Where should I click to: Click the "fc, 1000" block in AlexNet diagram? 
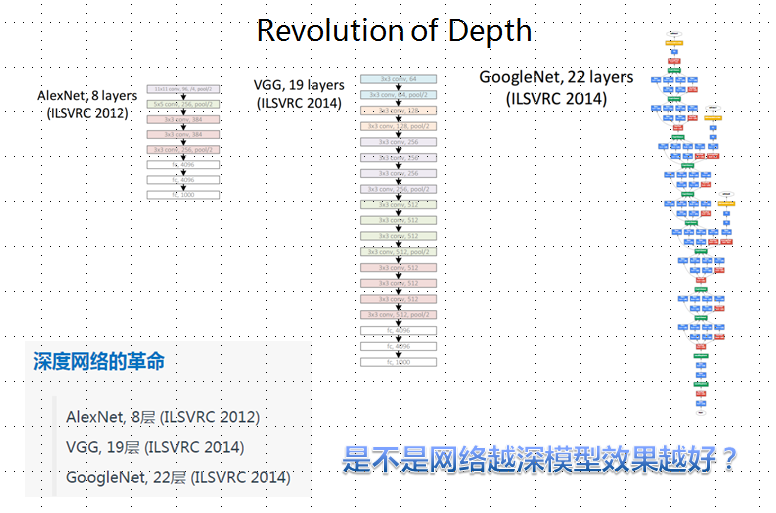click(183, 195)
